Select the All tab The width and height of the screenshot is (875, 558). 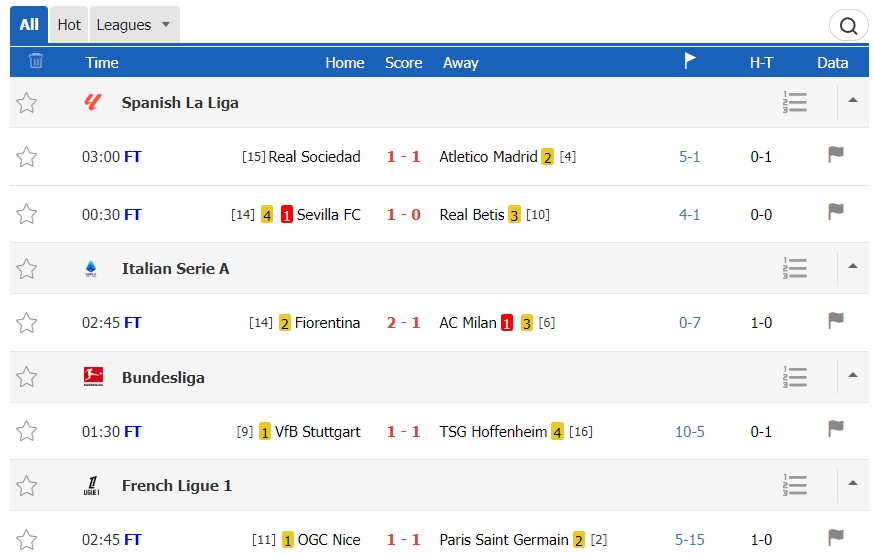click(29, 25)
